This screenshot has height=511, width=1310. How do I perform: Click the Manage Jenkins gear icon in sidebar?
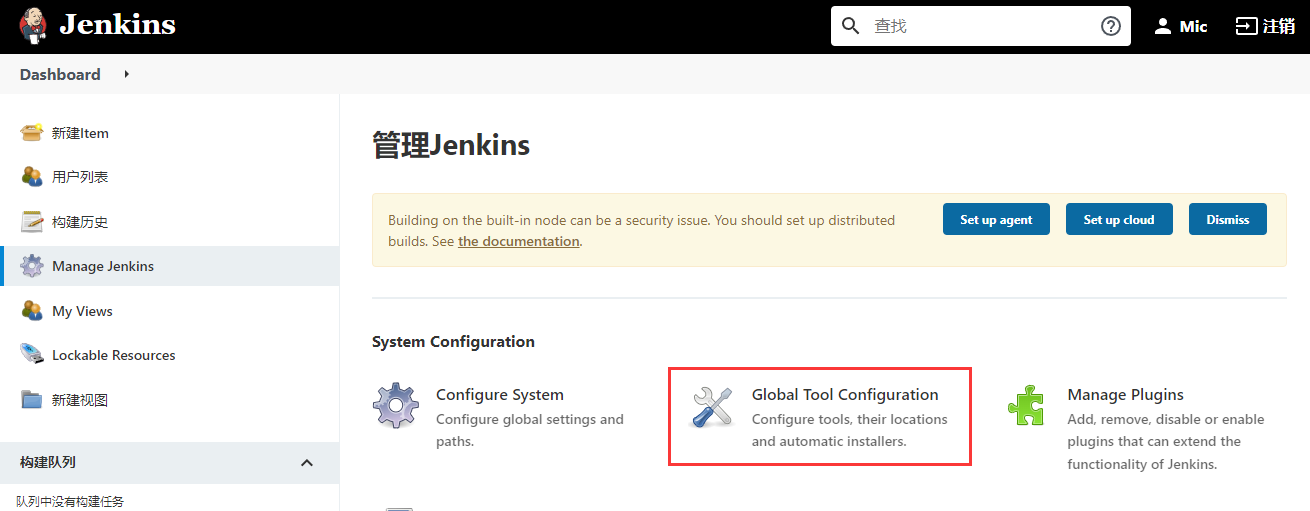click(32, 266)
